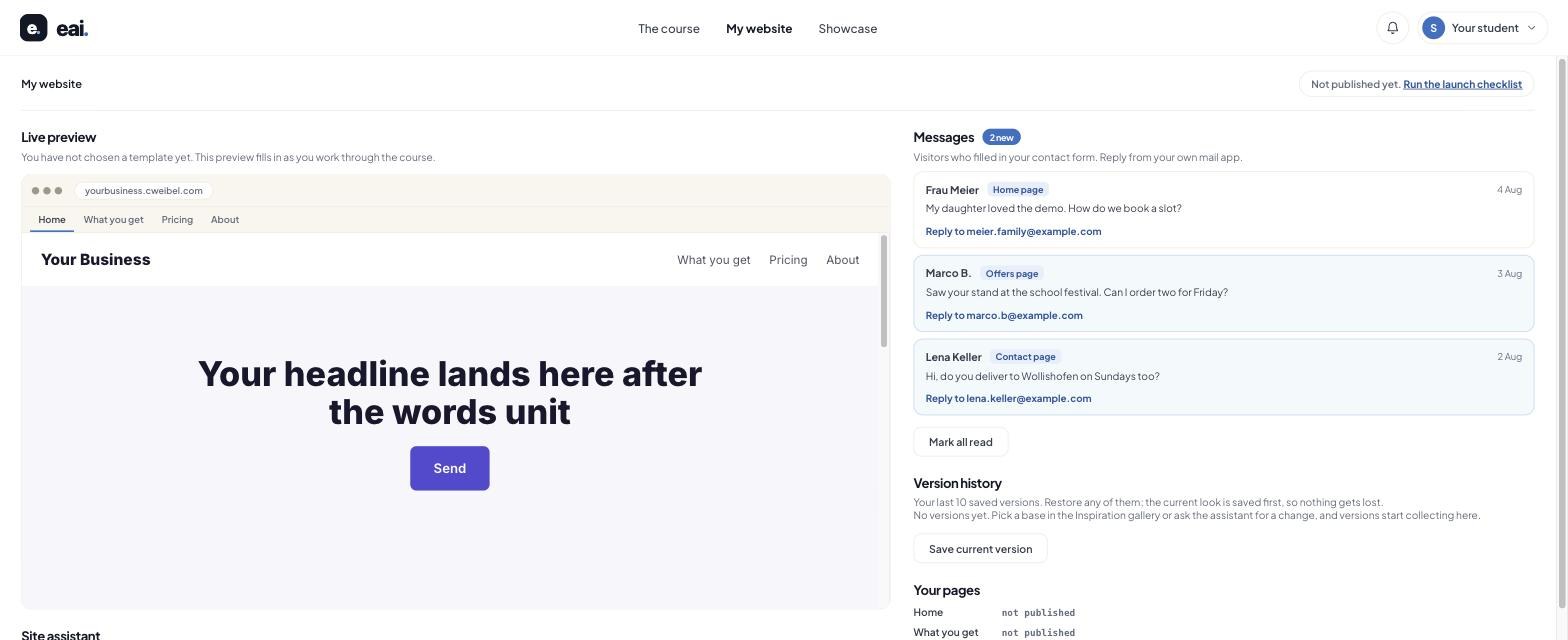Click the Home row under Your pages
This screenshot has height=640, width=1568.
994,613
